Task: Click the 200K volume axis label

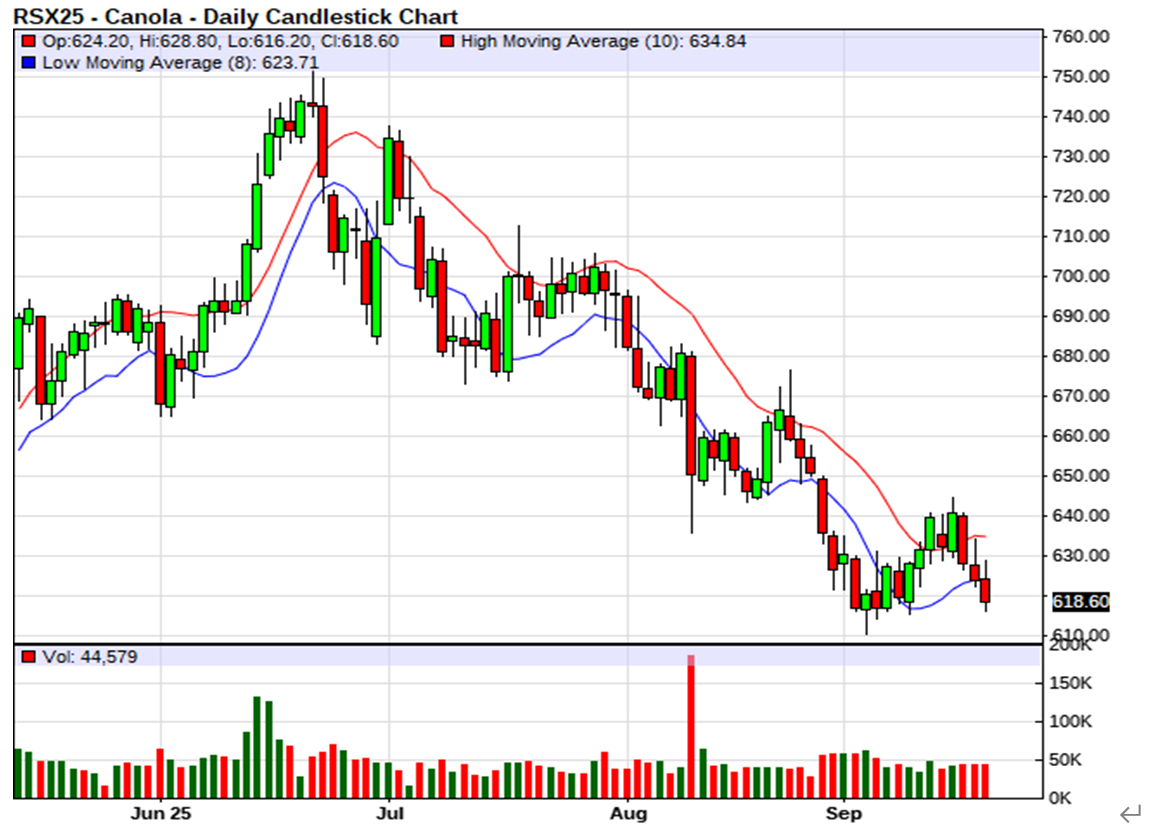Action: 1071,647
